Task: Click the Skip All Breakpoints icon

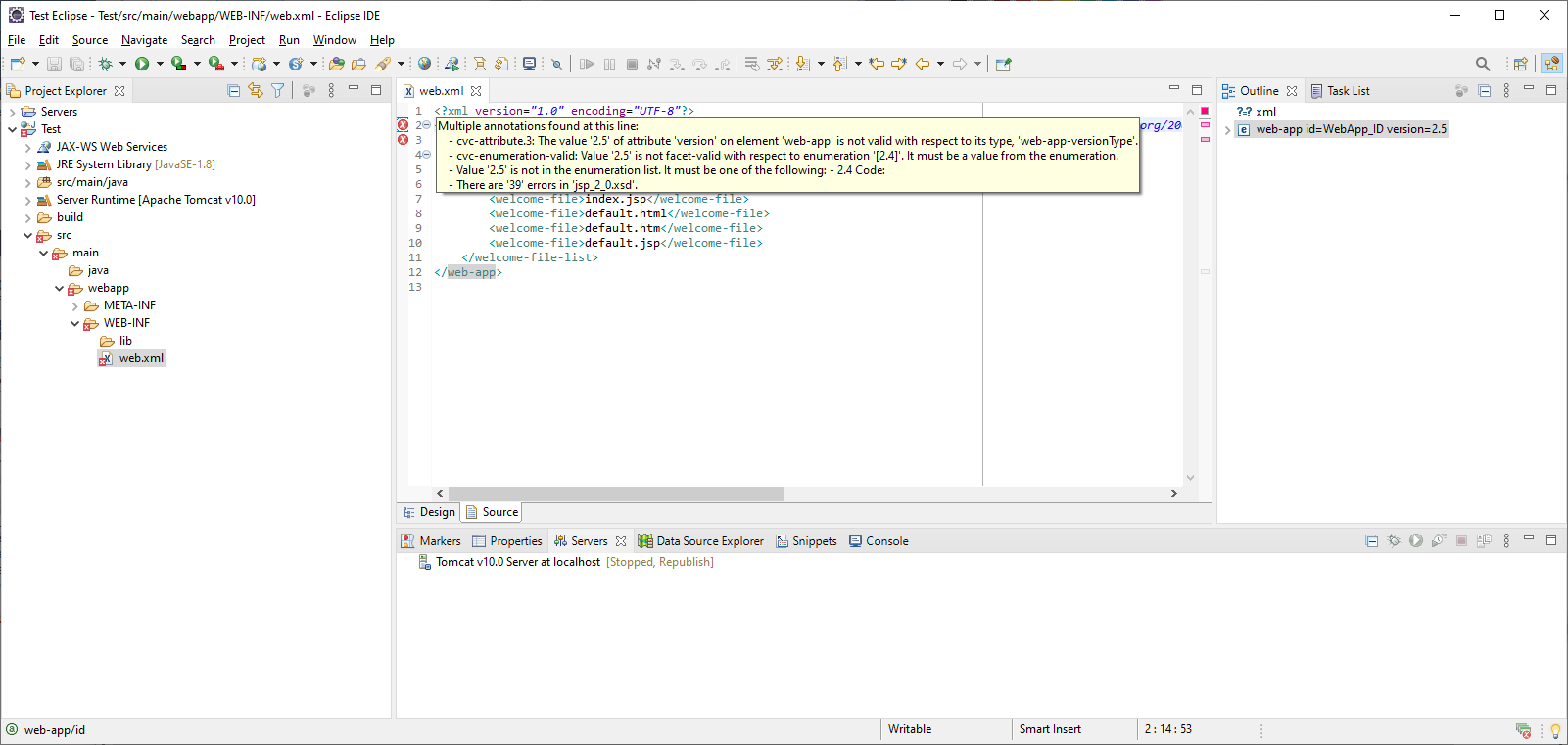Action: point(556,64)
